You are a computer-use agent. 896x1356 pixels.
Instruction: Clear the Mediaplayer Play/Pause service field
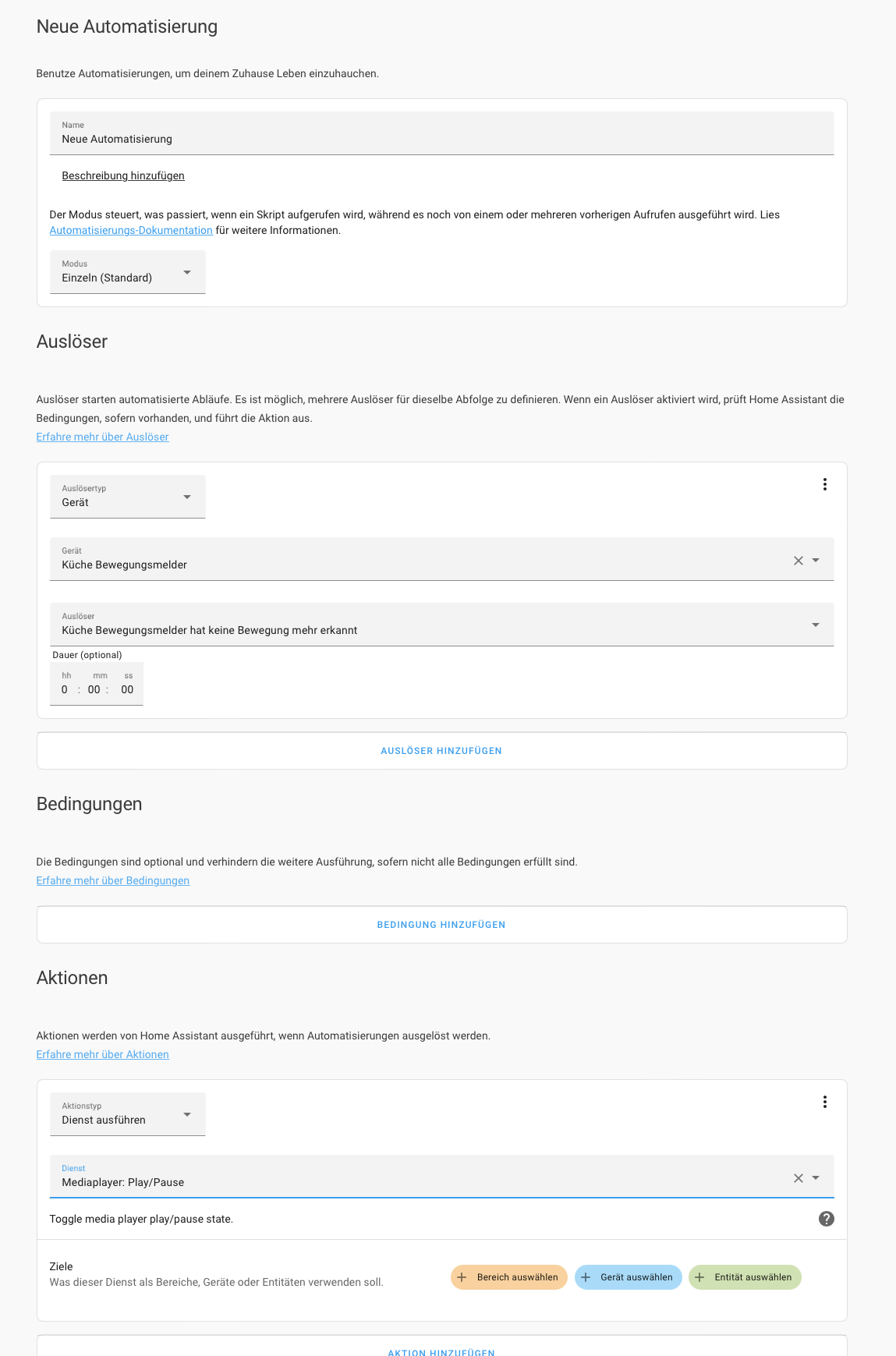(x=798, y=1178)
